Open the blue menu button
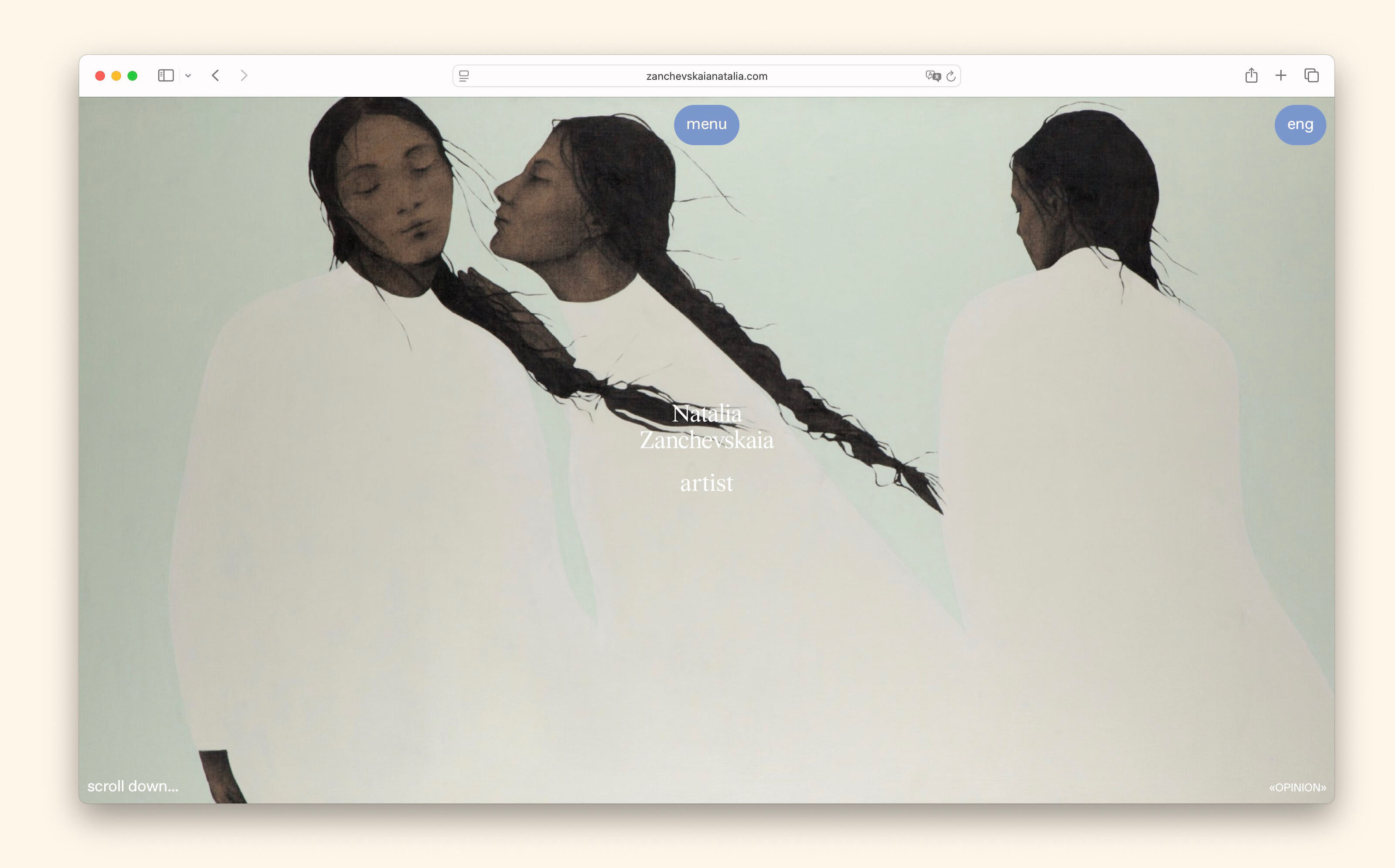Image resolution: width=1395 pixels, height=868 pixels. pyautogui.click(x=706, y=125)
